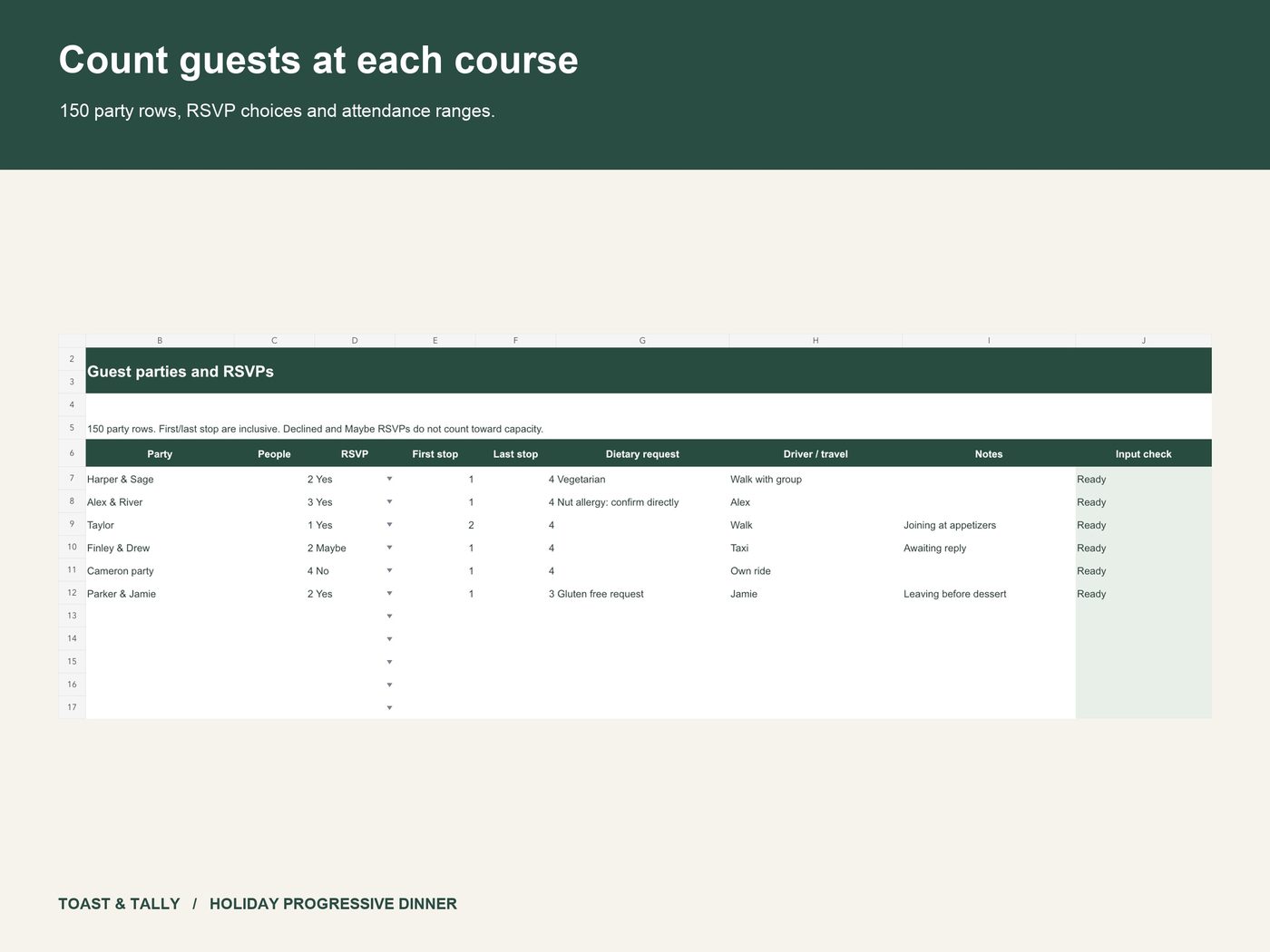Expand RSVP dropdown for Parker & Jamie

[x=389, y=594]
